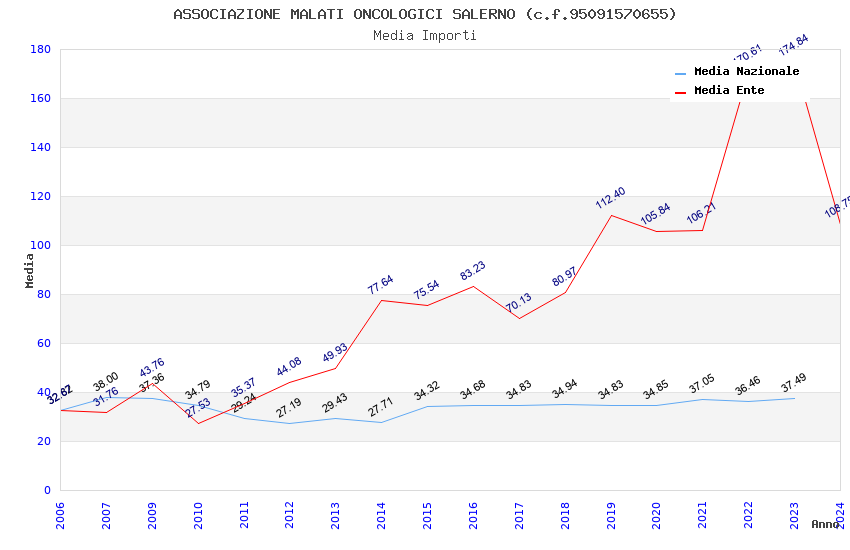
Task: Click the 27.19 data label
Action: tap(289, 408)
